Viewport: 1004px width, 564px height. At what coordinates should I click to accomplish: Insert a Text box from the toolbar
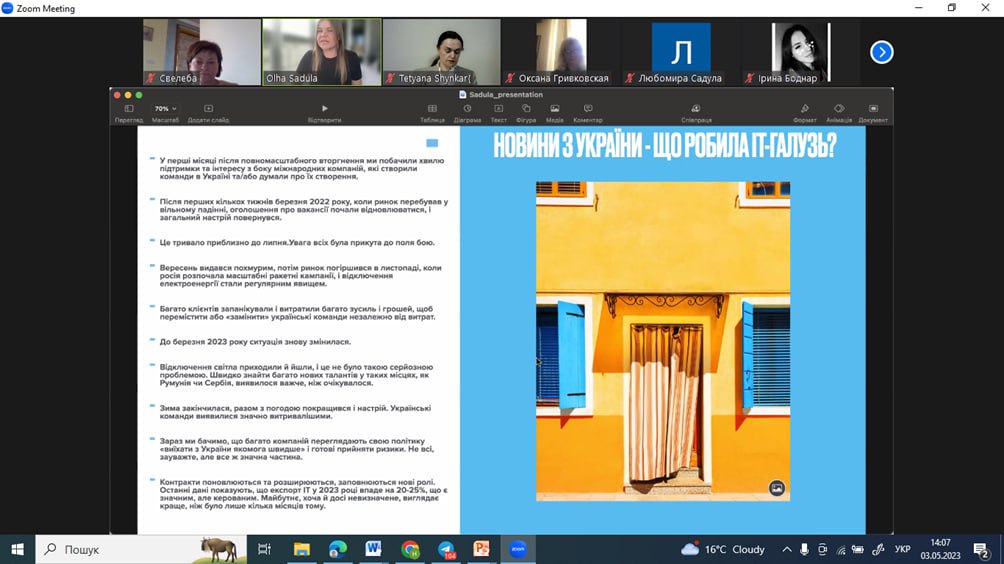pos(498,108)
